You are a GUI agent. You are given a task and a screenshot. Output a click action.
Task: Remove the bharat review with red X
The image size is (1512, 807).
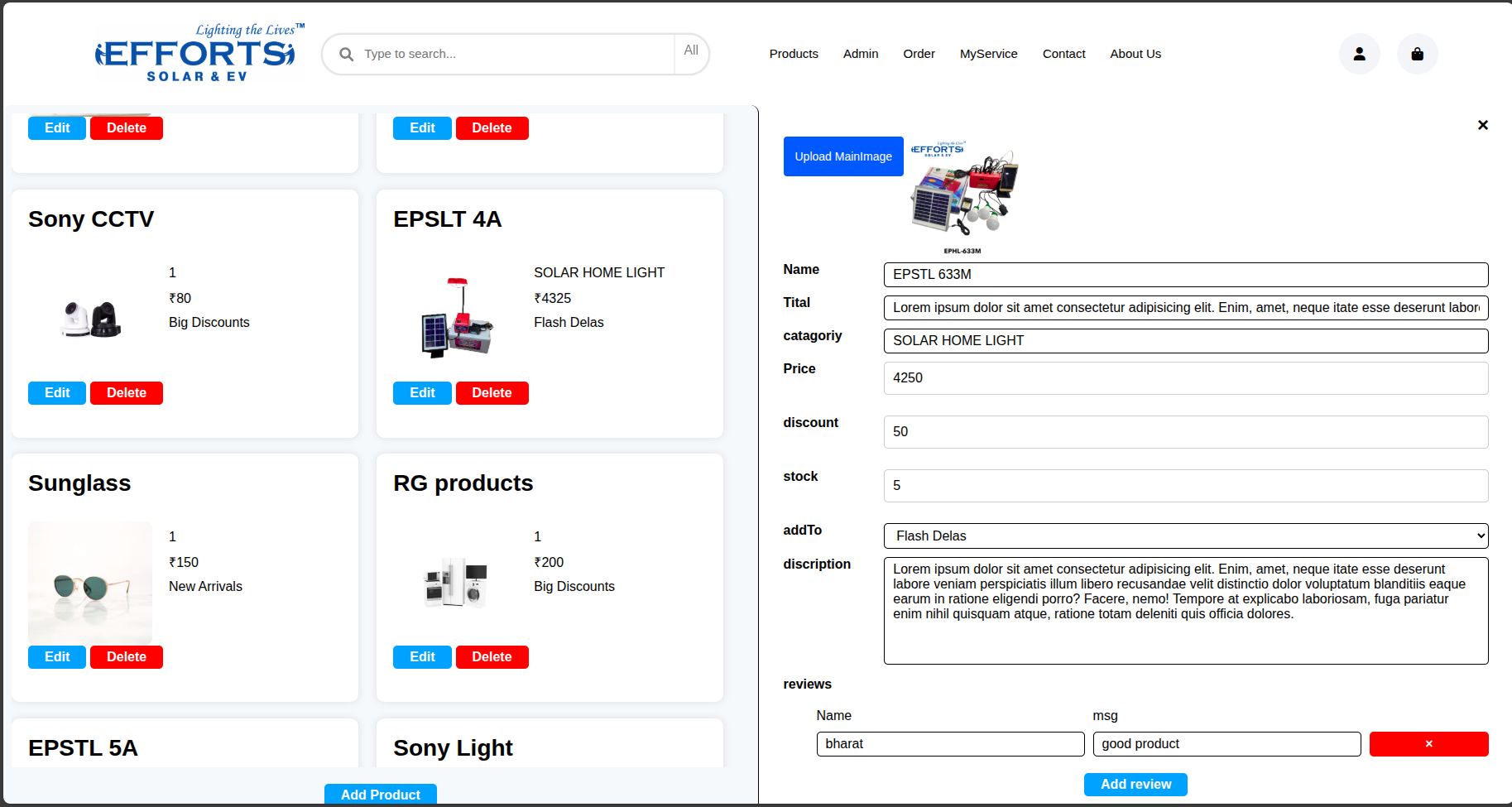(1428, 744)
